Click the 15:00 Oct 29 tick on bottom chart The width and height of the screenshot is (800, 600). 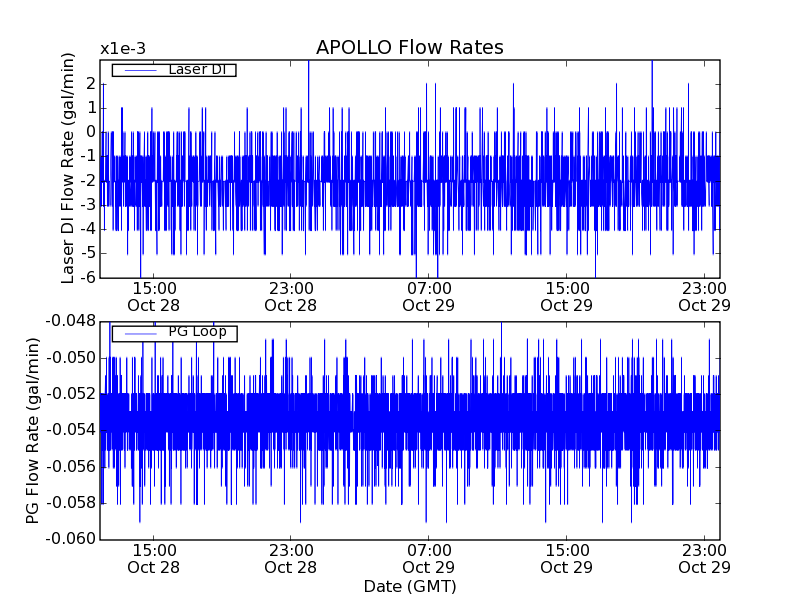[567, 558]
